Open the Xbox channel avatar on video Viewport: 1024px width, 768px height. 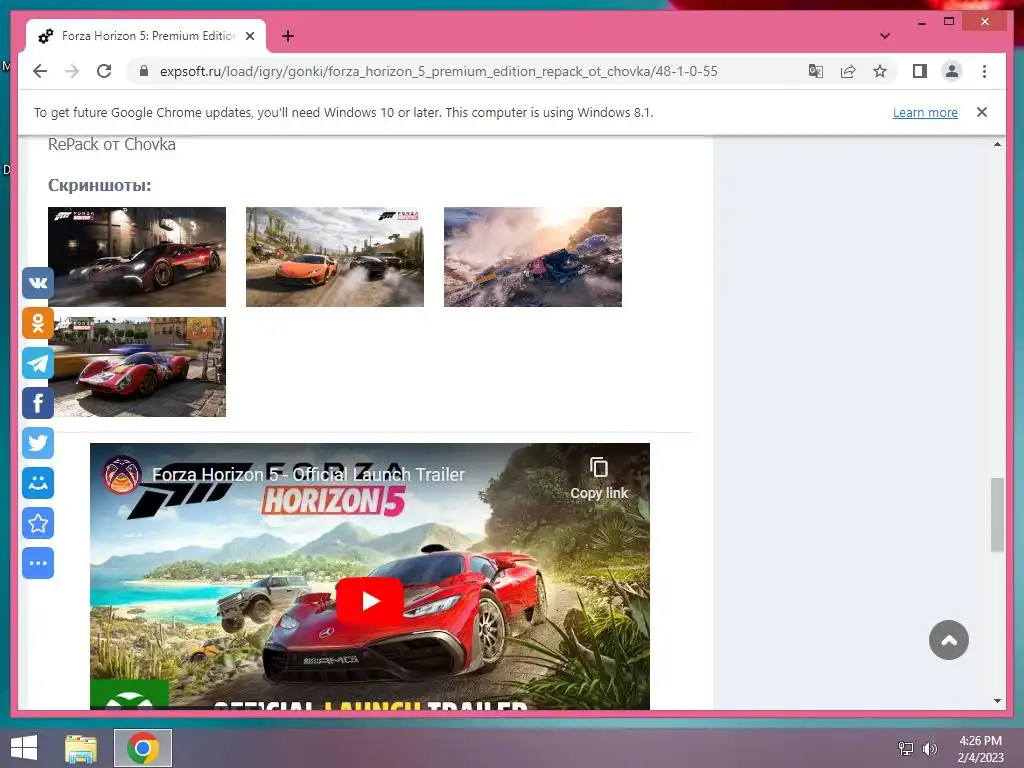(122, 474)
